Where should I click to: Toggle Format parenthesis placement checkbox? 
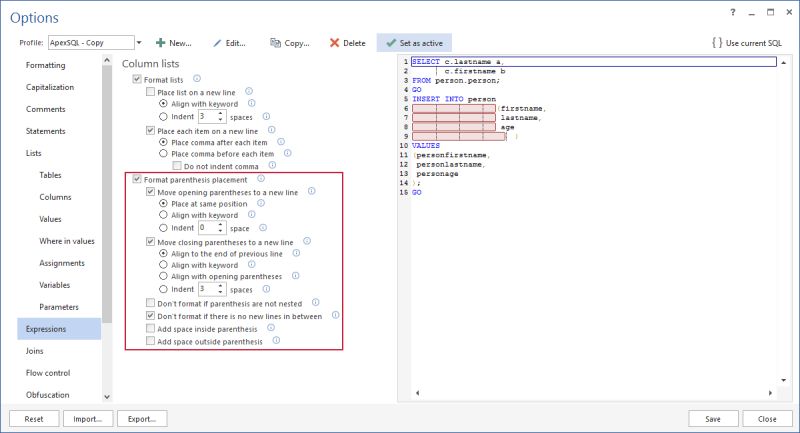click(137, 179)
